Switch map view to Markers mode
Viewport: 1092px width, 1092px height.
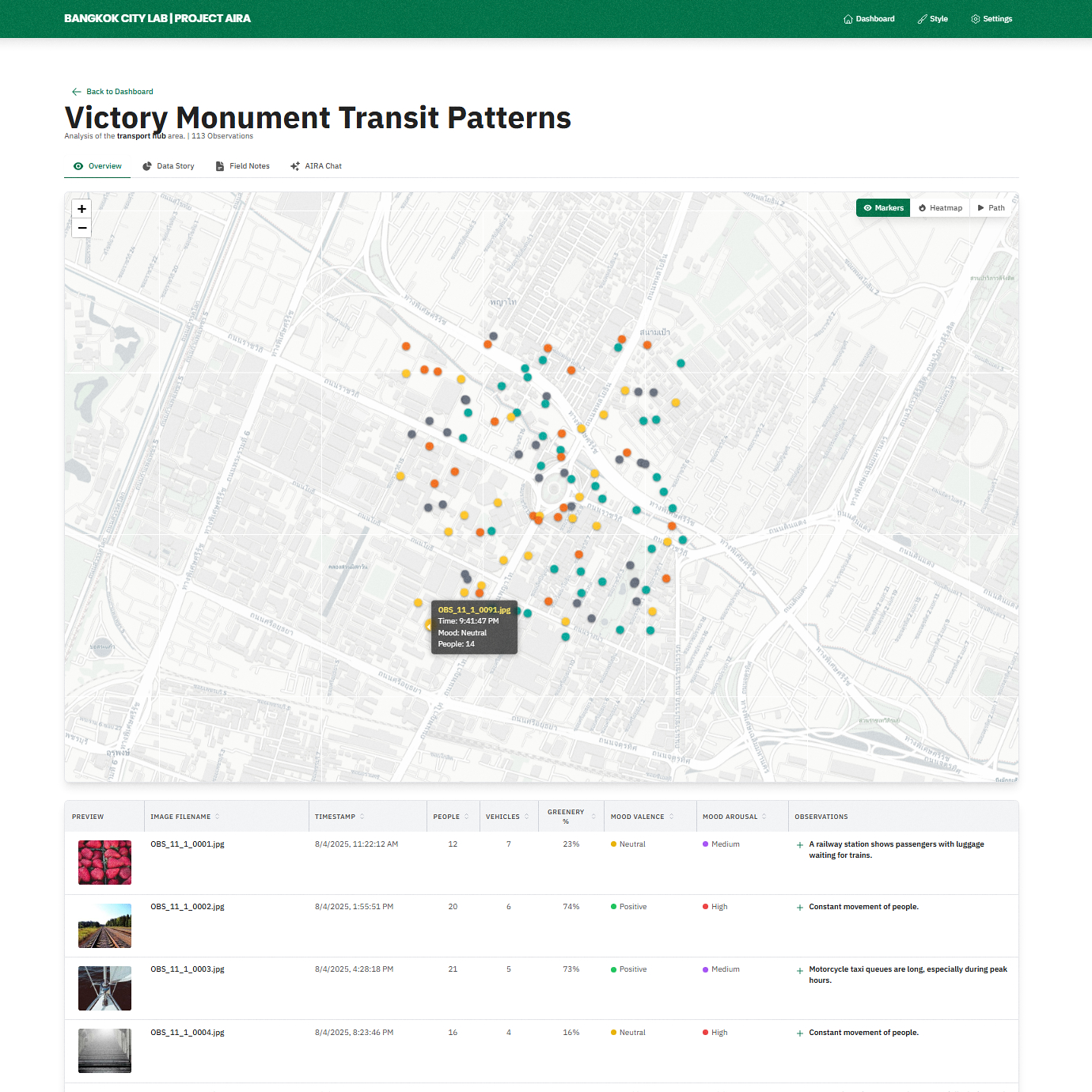(883, 208)
